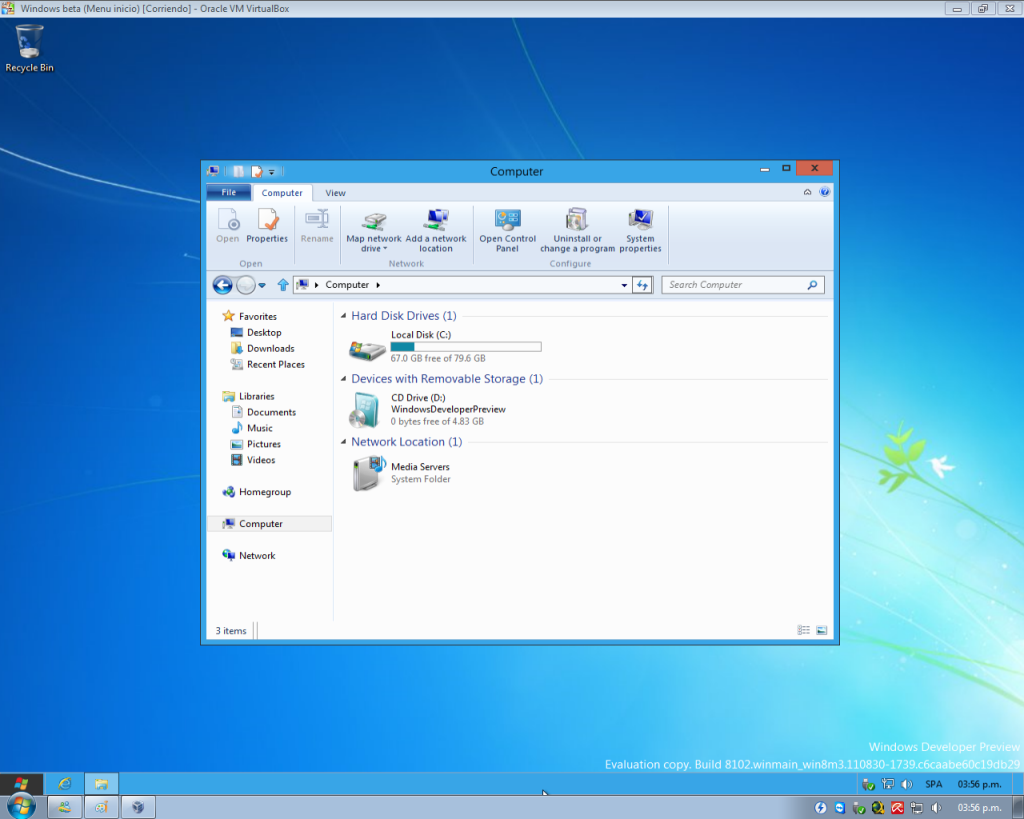
Task: Switch to the View ribbon tab
Action: coord(336,193)
